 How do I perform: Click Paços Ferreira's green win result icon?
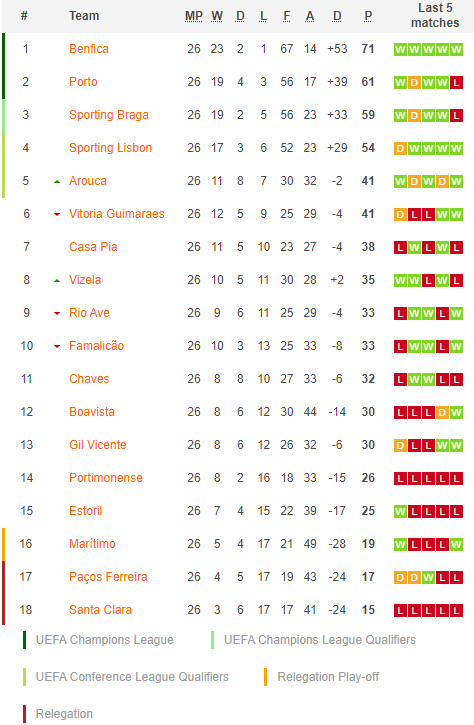(x=428, y=577)
